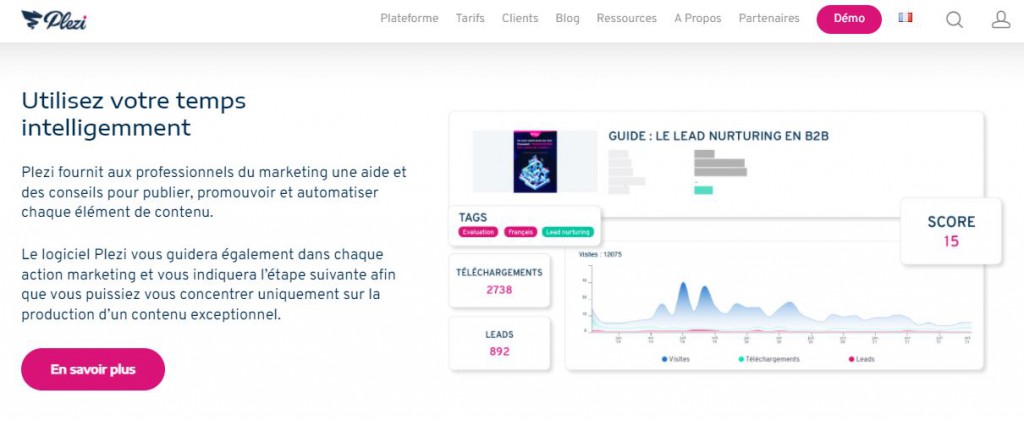
Task: Click the En savoir plus button
Action: [x=93, y=369]
